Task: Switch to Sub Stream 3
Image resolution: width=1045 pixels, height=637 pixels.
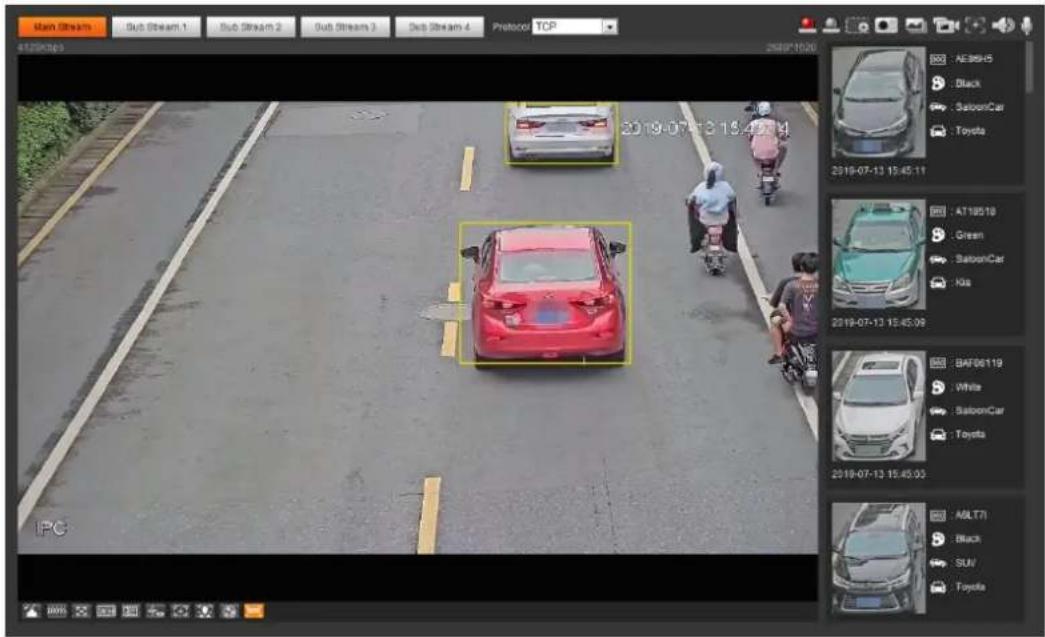Action: pyautogui.click(x=345, y=27)
